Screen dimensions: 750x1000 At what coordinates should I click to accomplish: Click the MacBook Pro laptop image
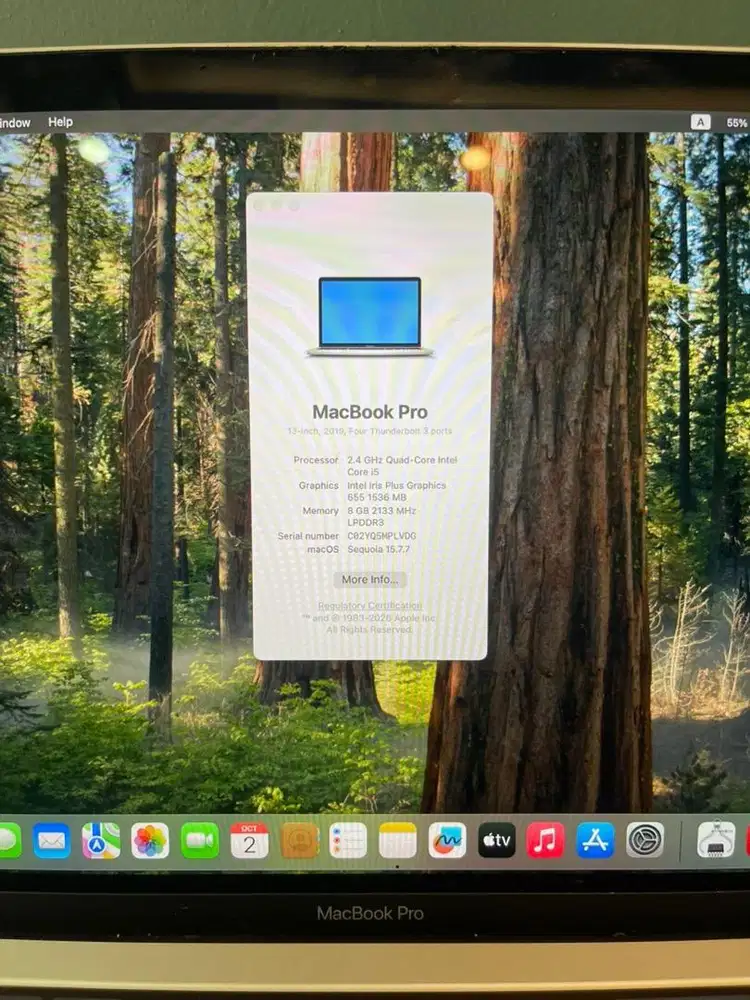(x=370, y=316)
